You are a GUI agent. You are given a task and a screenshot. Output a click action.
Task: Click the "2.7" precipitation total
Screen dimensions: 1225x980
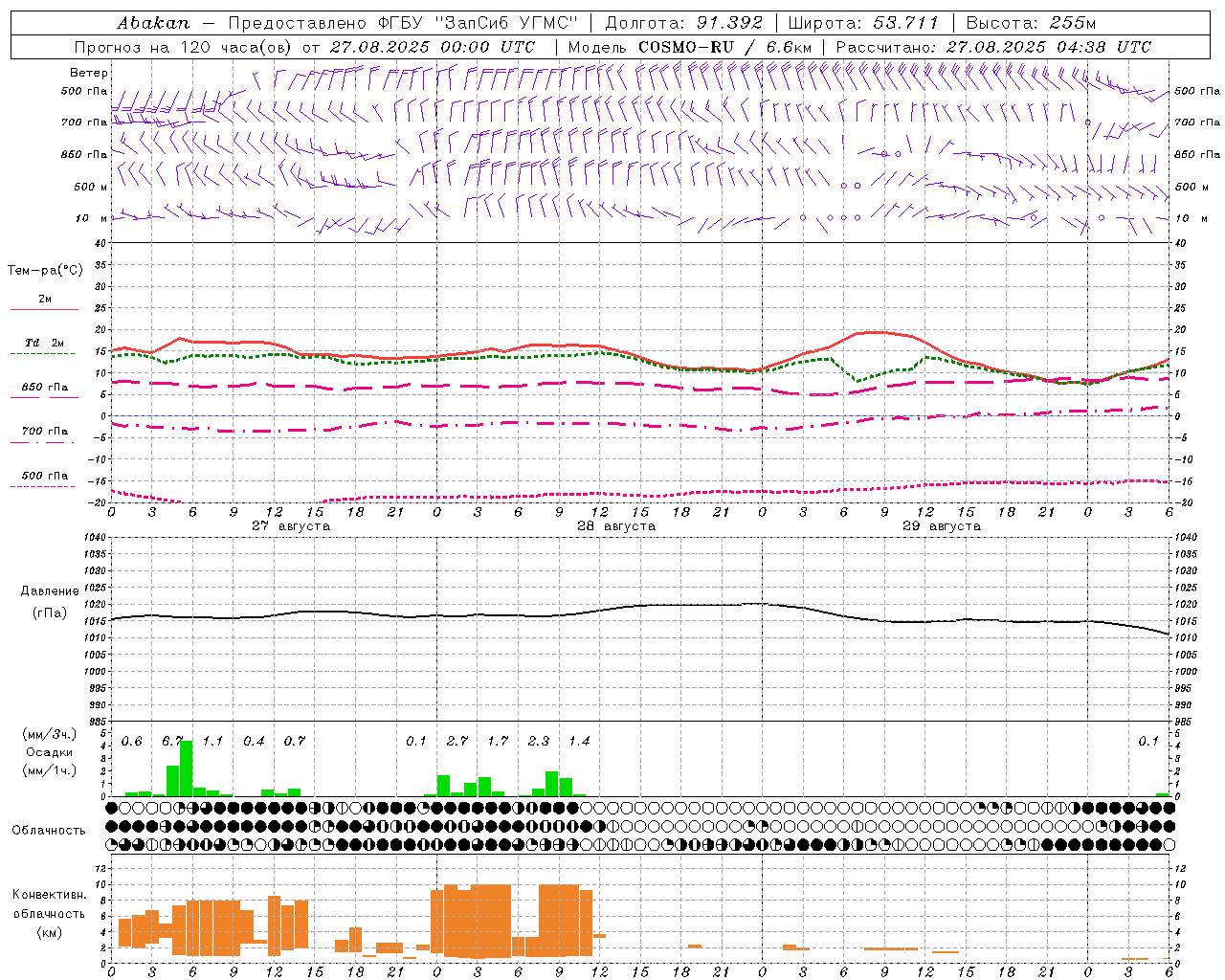[457, 741]
